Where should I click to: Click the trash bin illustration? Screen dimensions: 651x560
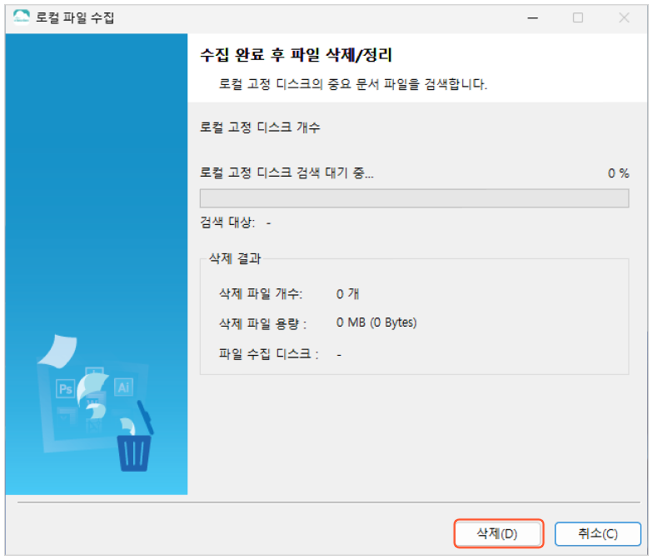pos(135,436)
